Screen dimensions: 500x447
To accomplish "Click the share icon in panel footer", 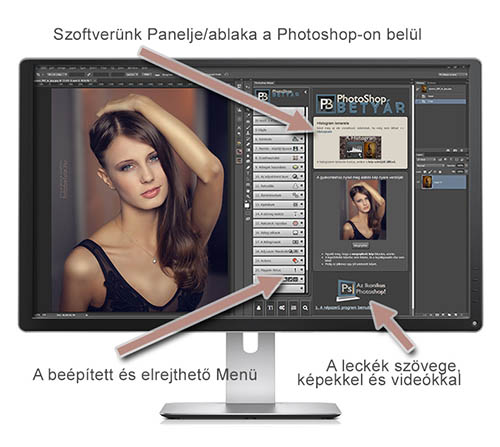I will (x=282, y=308).
